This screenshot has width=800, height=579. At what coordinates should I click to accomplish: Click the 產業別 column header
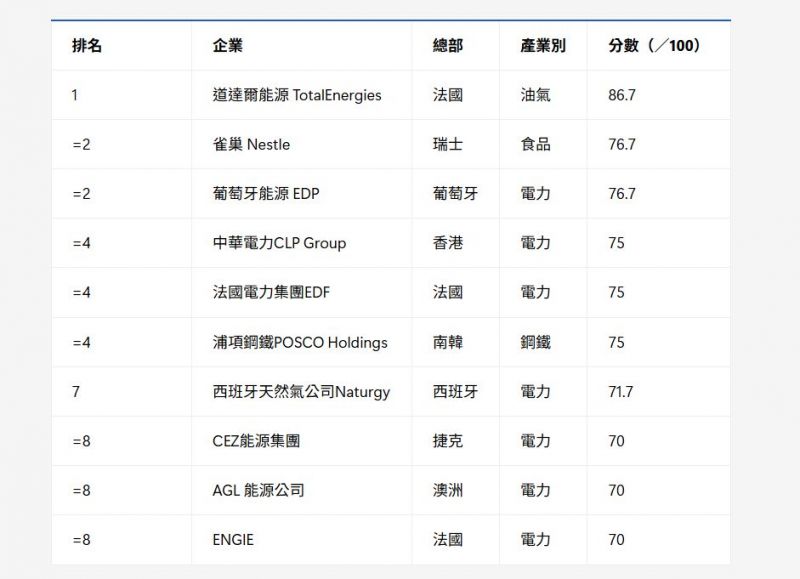(543, 46)
